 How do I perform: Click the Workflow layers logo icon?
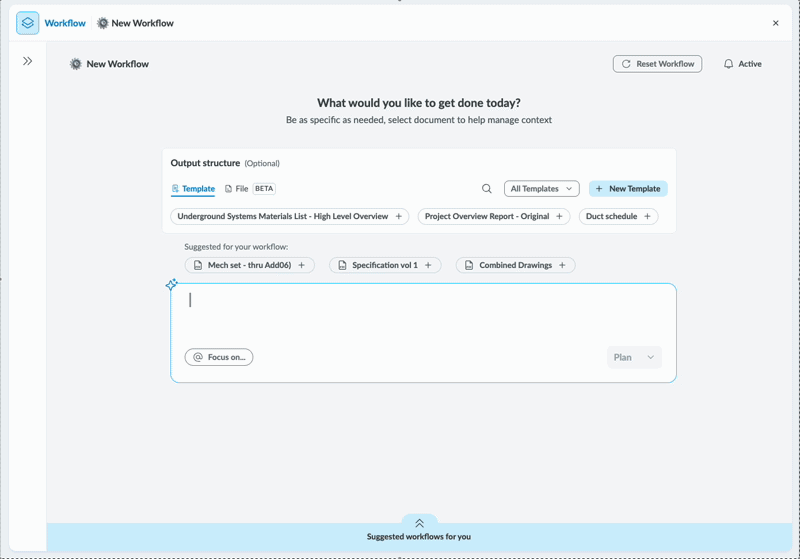click(27, 23)
